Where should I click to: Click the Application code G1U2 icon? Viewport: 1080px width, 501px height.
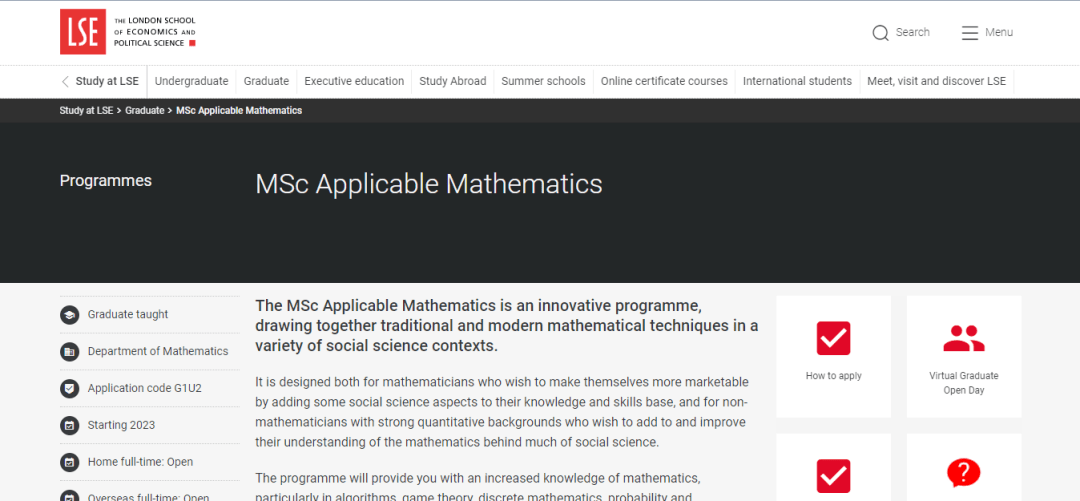(x=69, y=388)
